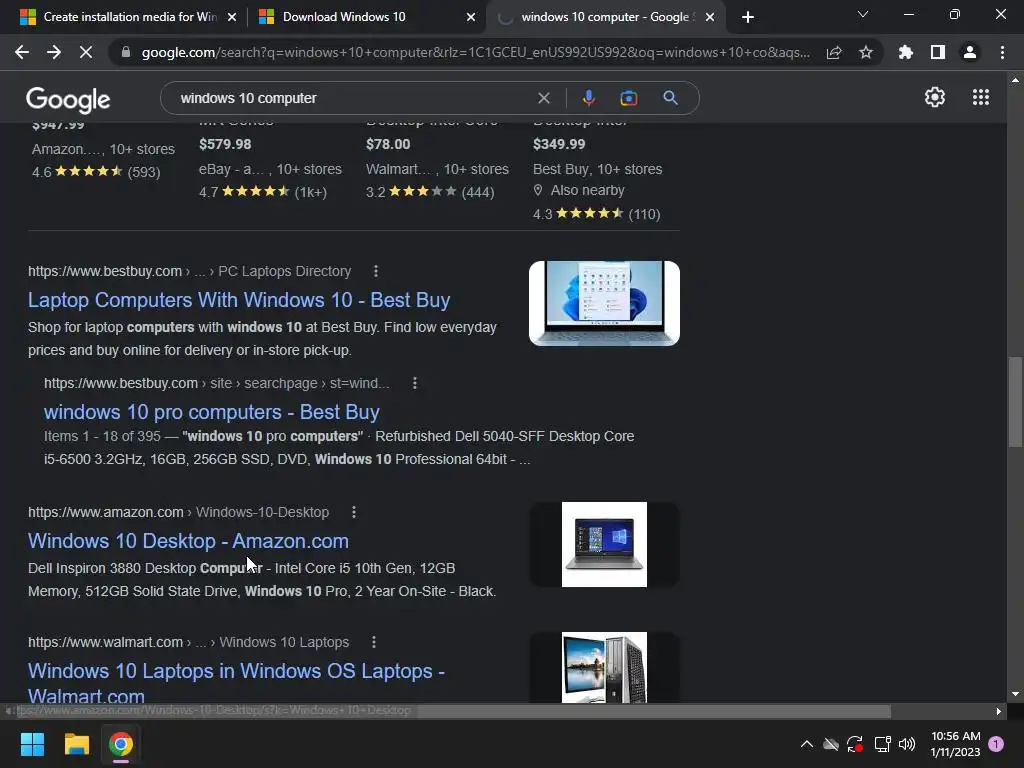
Task: Click the cloud offline tray icon
Action: tap(831, 744)
